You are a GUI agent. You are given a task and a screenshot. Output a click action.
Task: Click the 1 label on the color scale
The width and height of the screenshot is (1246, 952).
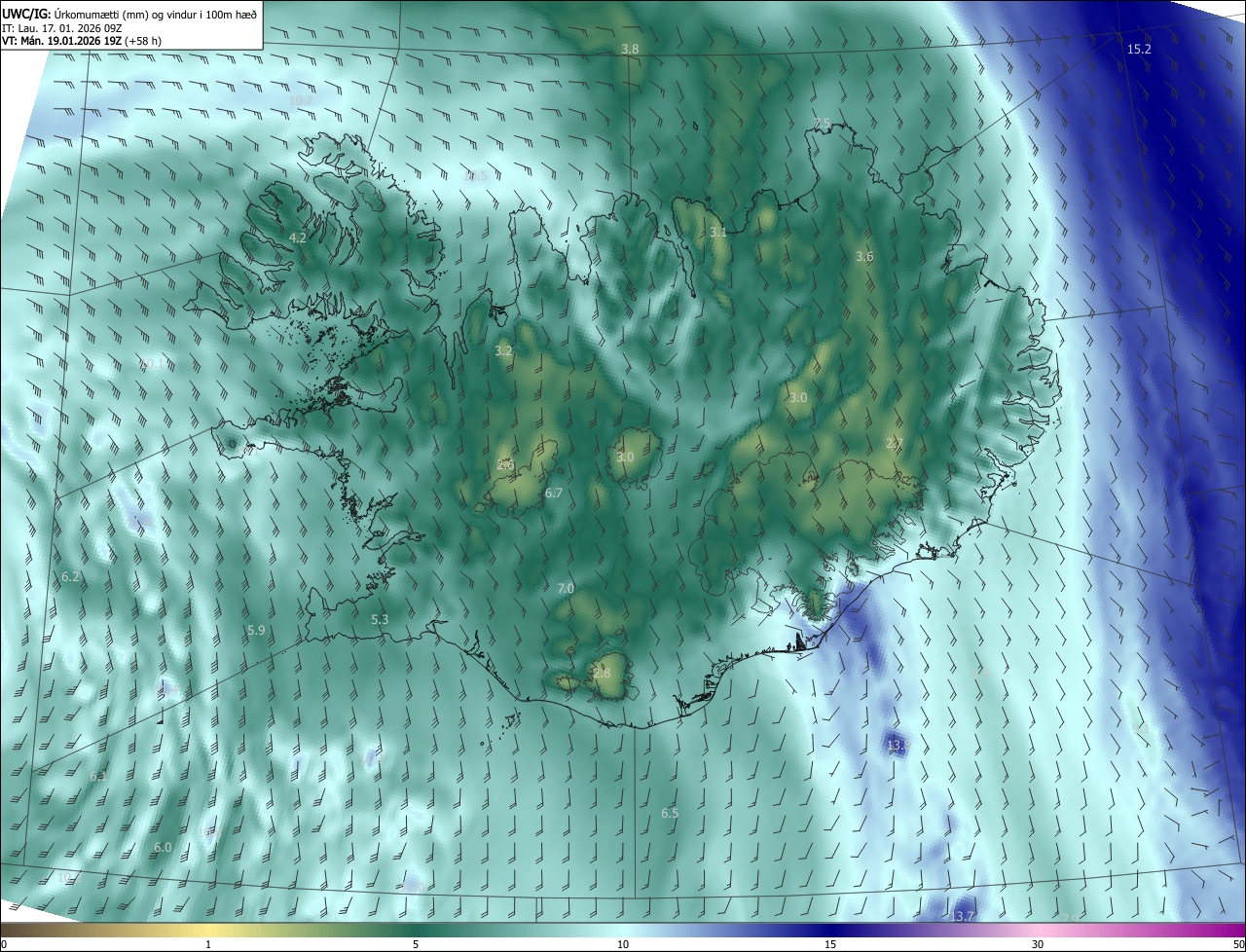tap(208, 944)
